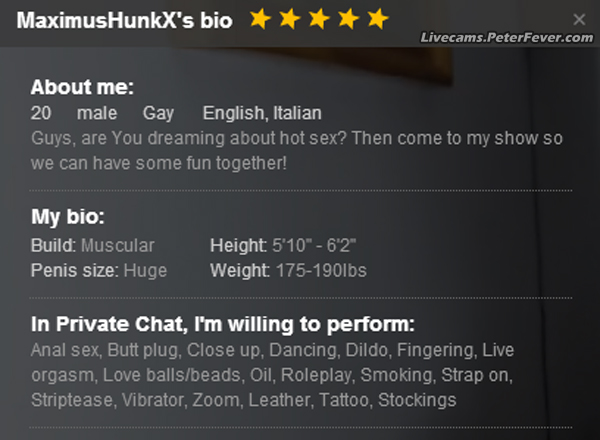Click the Height 5'10" - 6'2" entry
600x440 pixels.
pos(284,245)
